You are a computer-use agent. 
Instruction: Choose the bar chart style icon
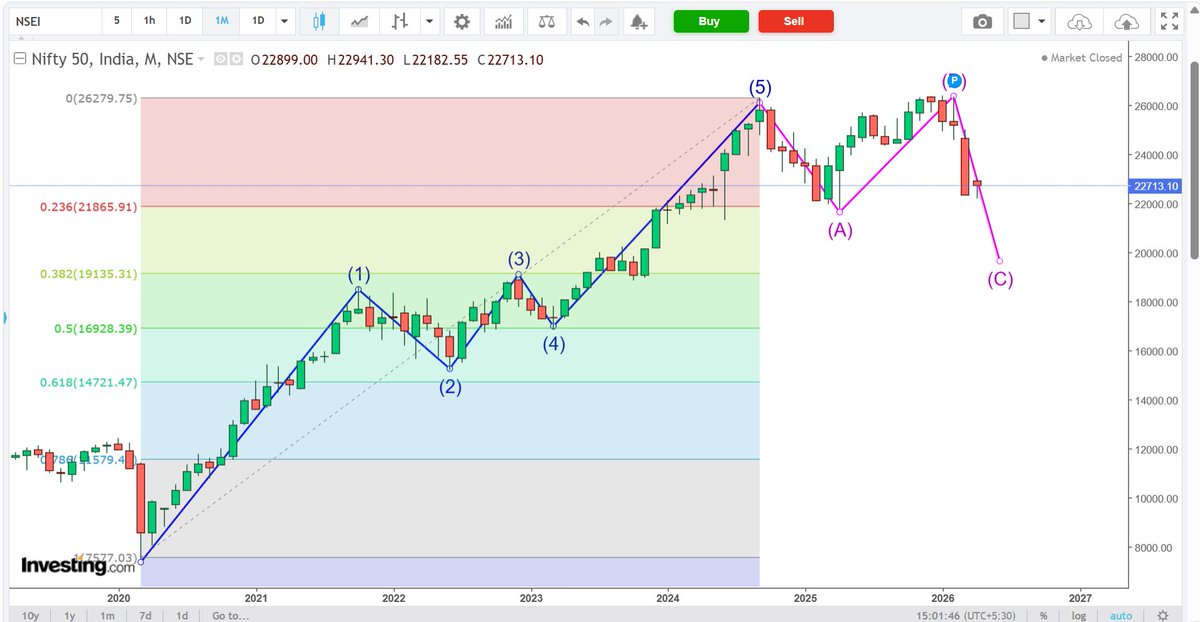[400, 21]
